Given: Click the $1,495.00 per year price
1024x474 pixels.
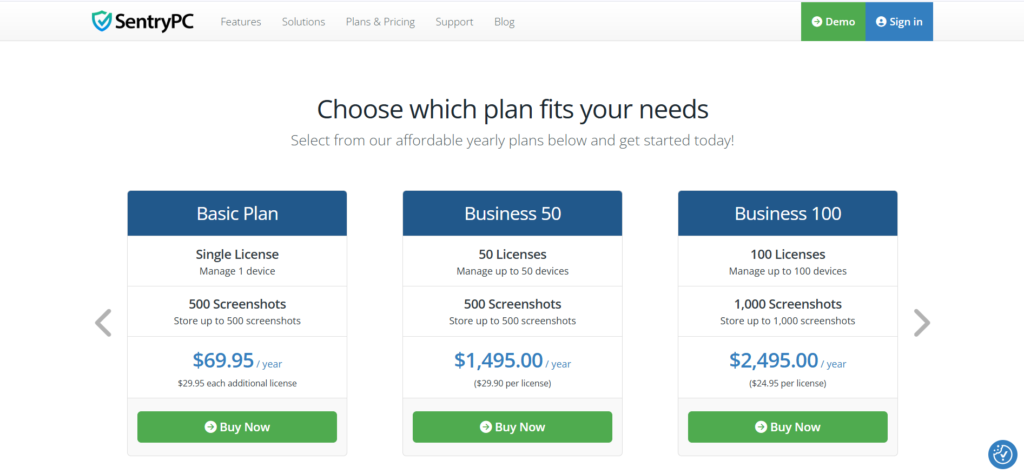Looking at the screenshot, I should click(x=513, y=361).
